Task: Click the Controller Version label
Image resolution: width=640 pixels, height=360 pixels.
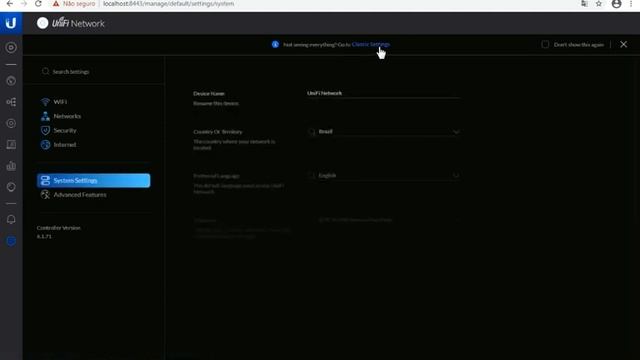Action: click(x=58, y=228)
